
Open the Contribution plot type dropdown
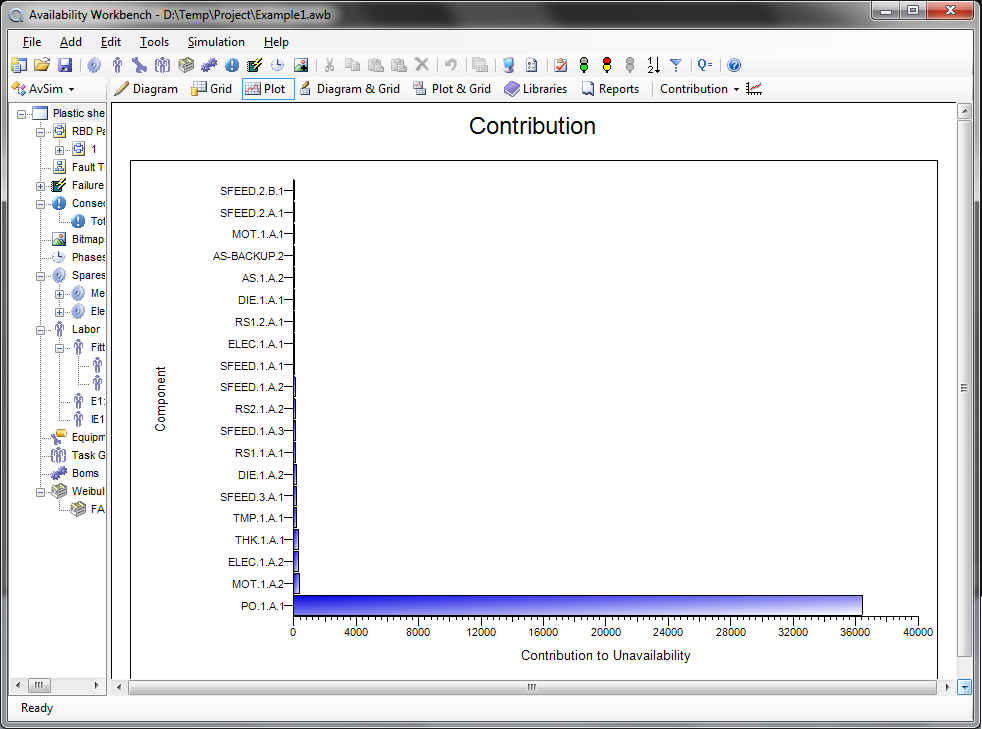pos(699,89)
